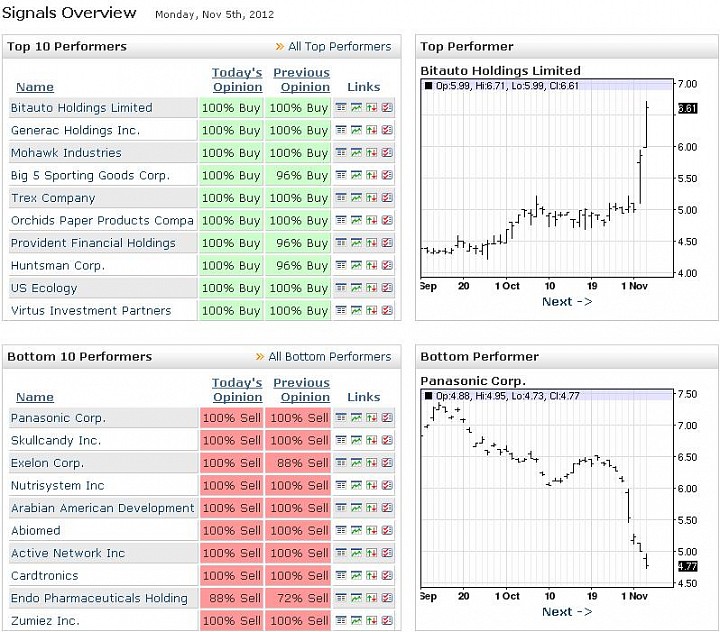Open quote table icon for Mohawk Industries
The height and width of the screenshot is (632, 720).
[x=341, y=152]
